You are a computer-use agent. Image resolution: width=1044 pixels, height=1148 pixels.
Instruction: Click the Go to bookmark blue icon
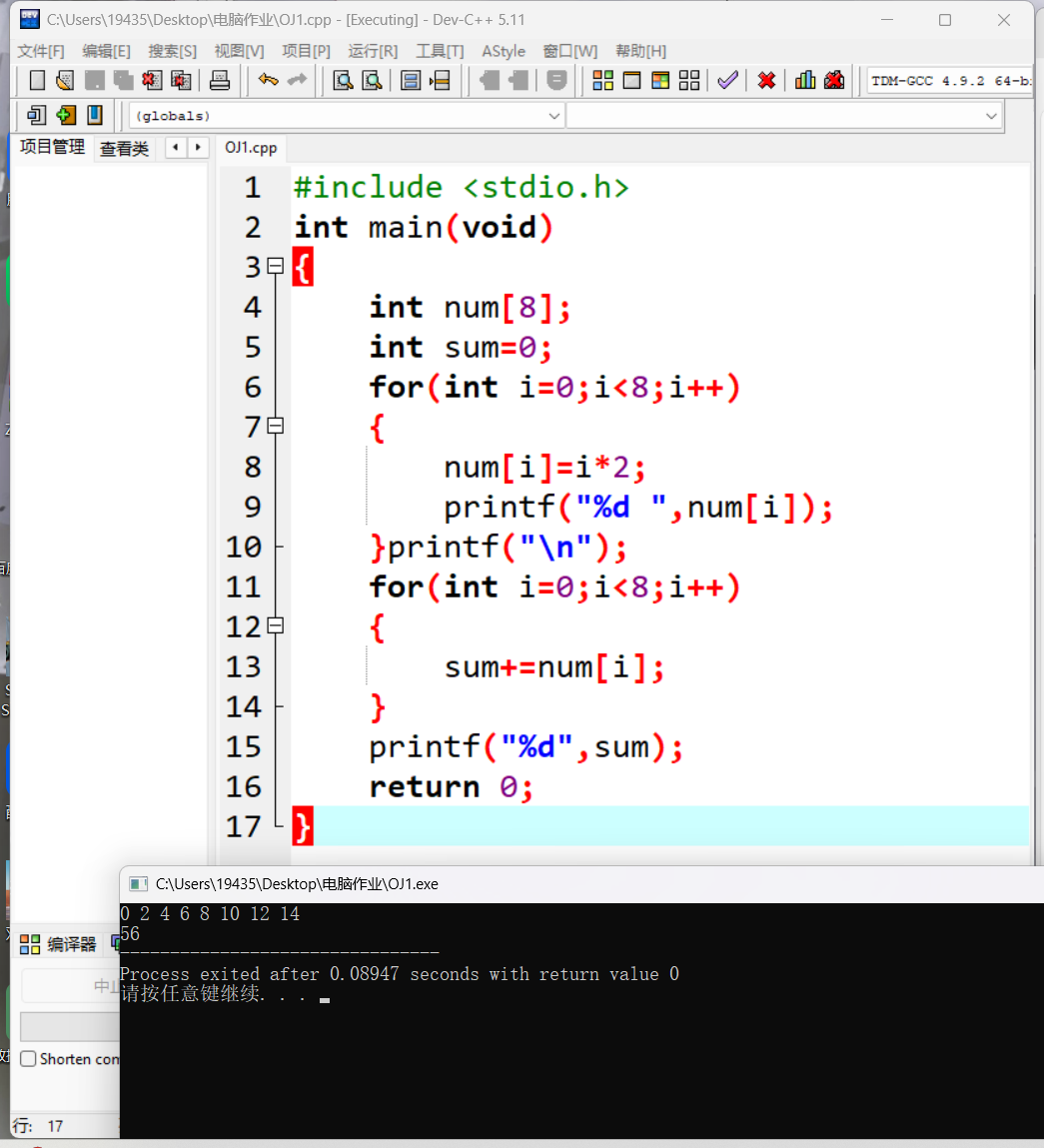(95, 115)
